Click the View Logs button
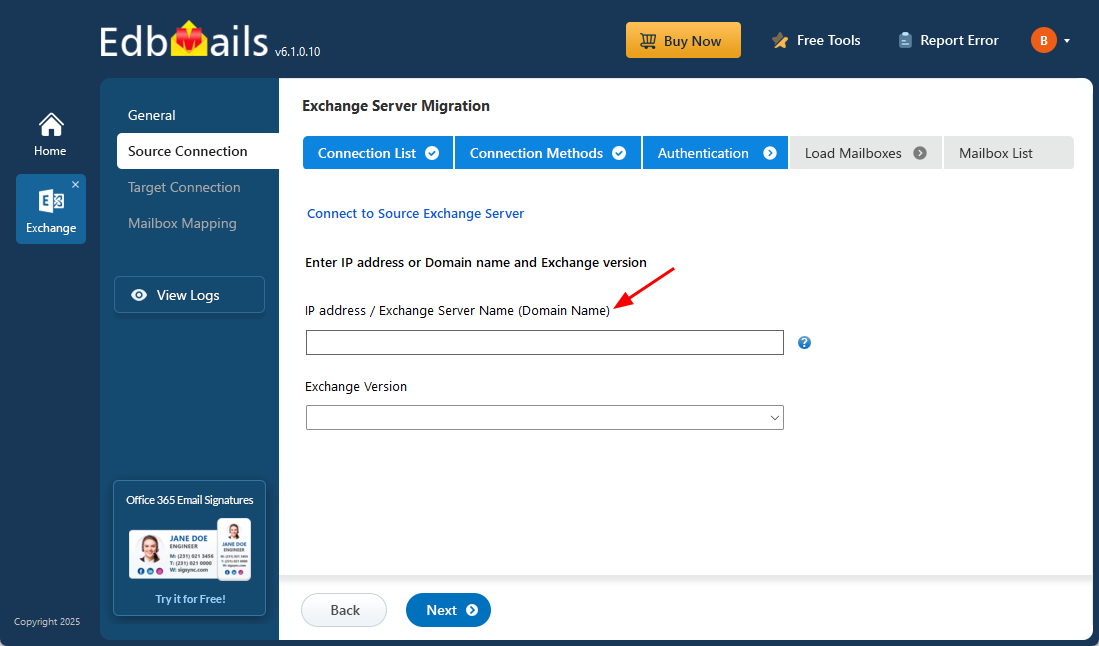The image size is (1099, 646). [189, 295]
